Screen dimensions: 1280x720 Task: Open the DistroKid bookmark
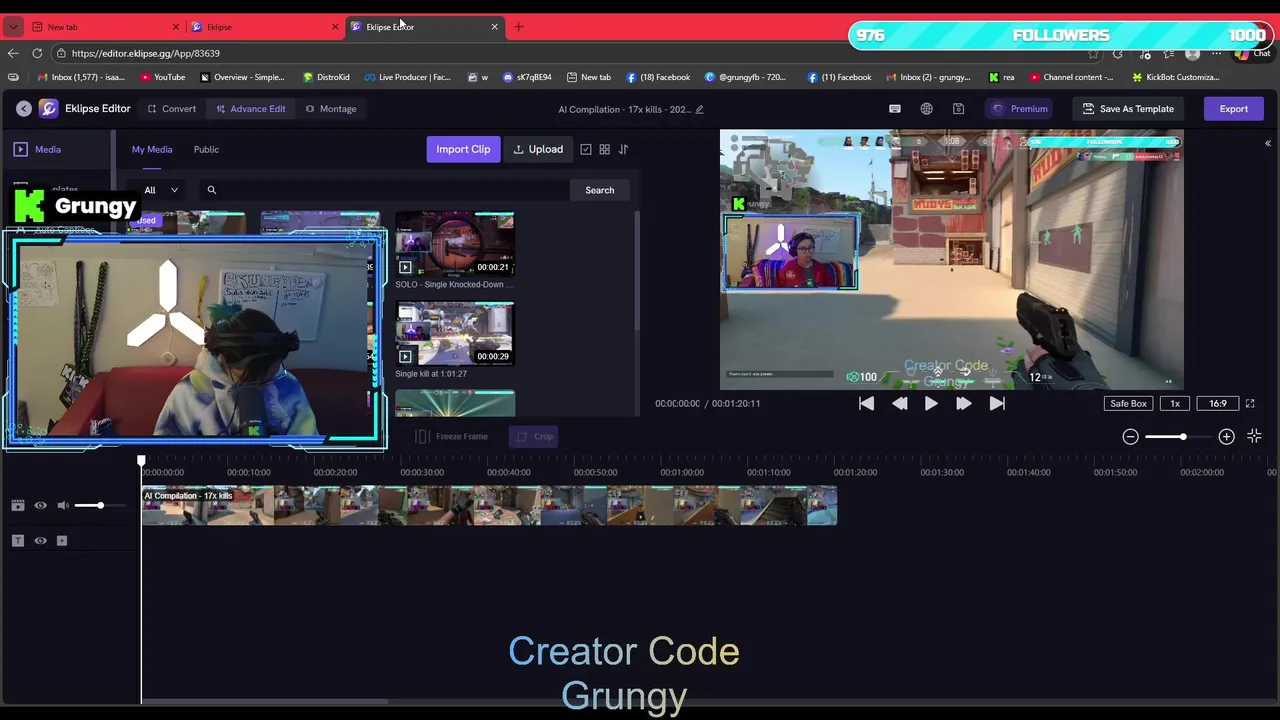pos(326,77)
